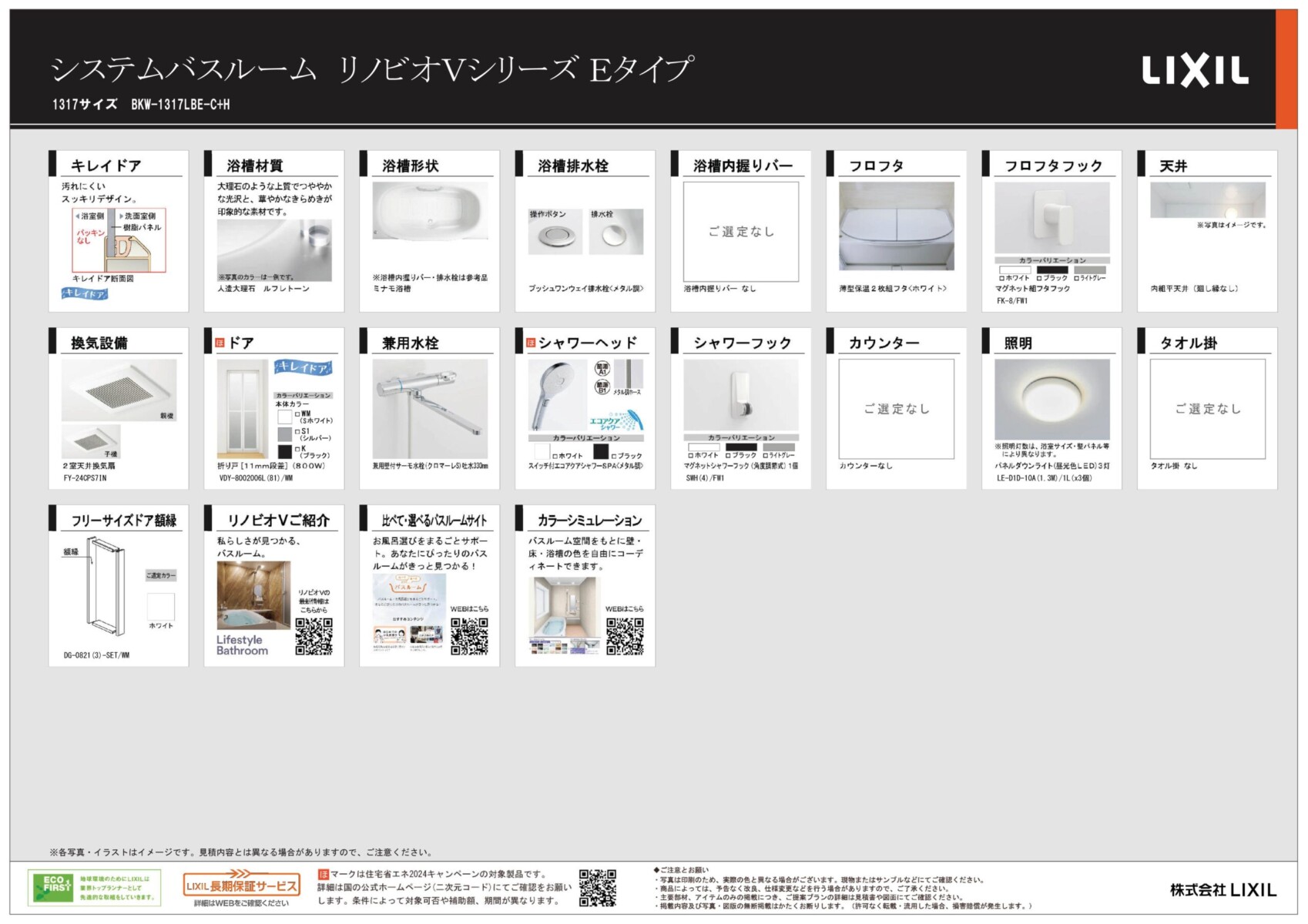Open the LIXIL長期保証サービス badge
Image resolution: width=1308 pixels, height=924 pixels.
241,885
